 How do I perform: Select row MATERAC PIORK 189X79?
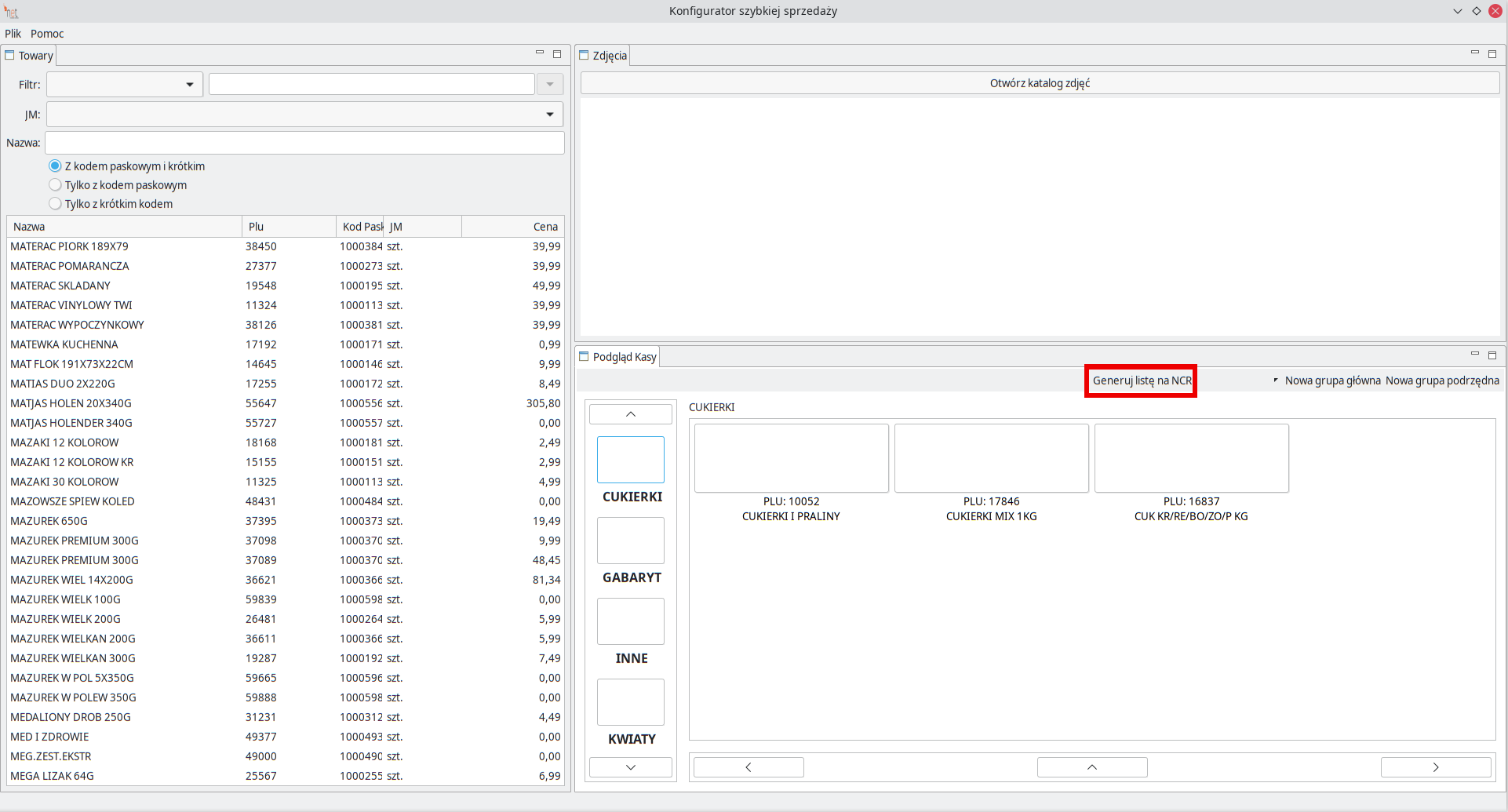coord(286,246)
